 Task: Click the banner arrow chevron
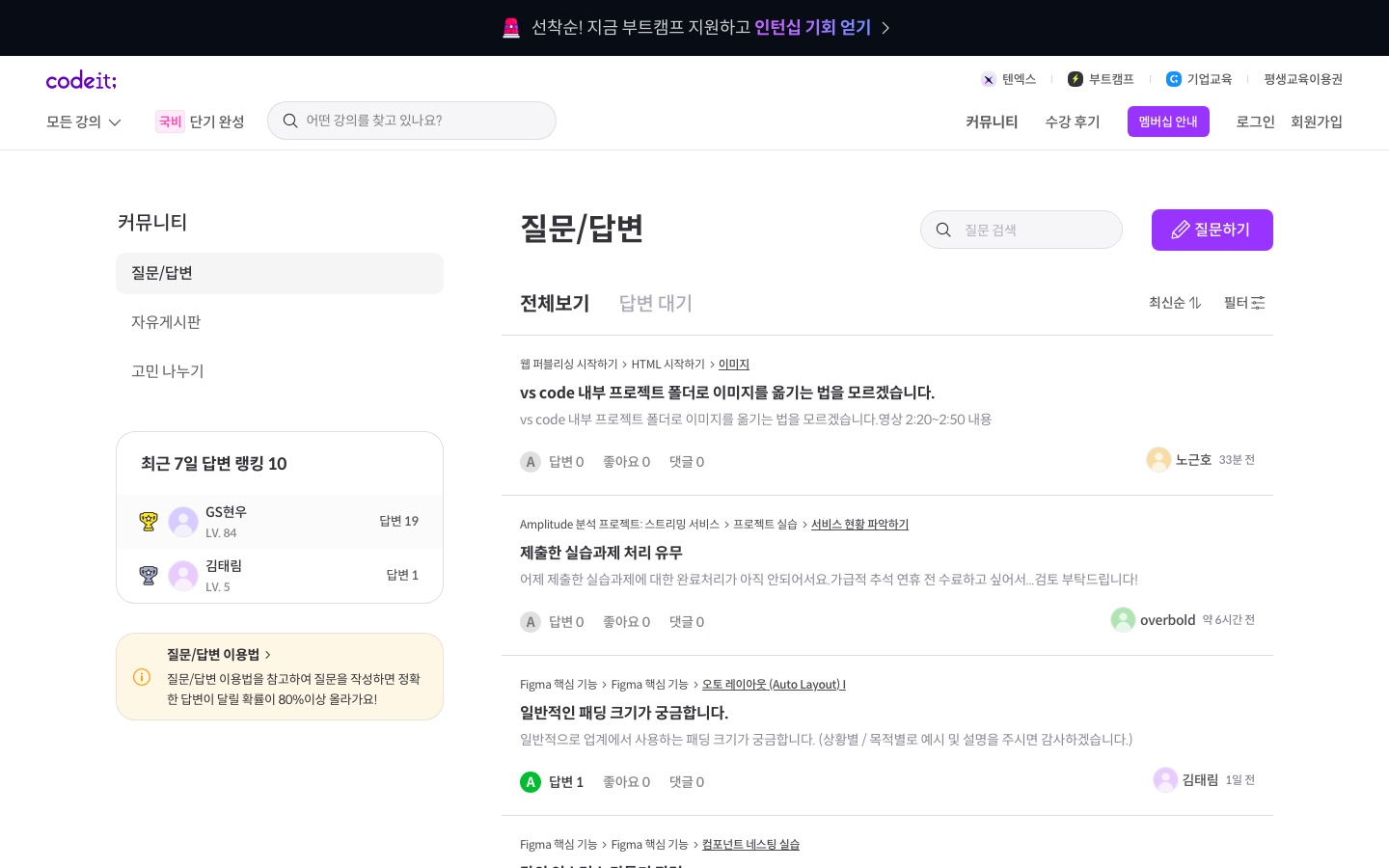(x=885, y=28)
